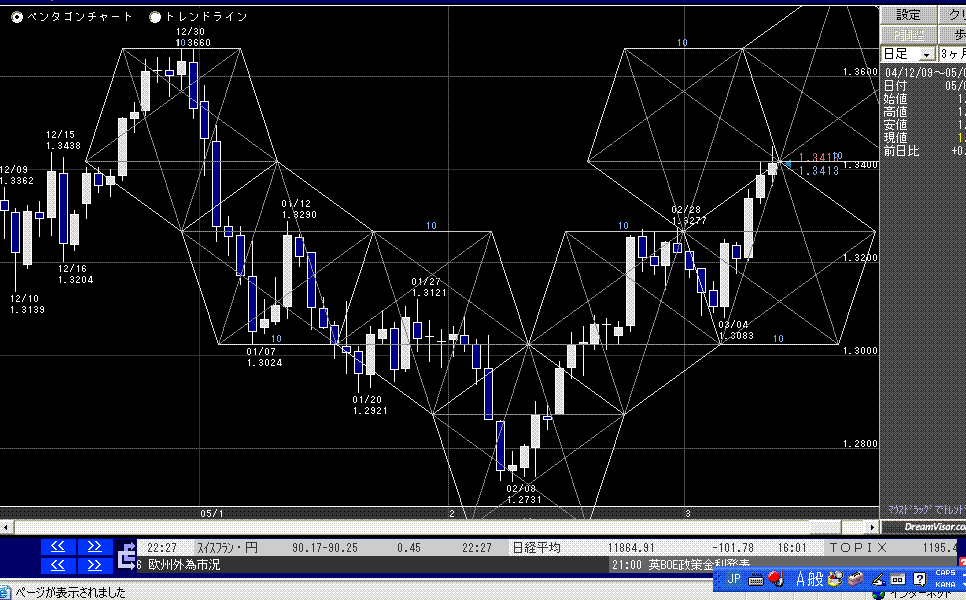Click the 01/27 1.3121 label
This screenshot has width=966, height=600.
[x=429, y=287]
